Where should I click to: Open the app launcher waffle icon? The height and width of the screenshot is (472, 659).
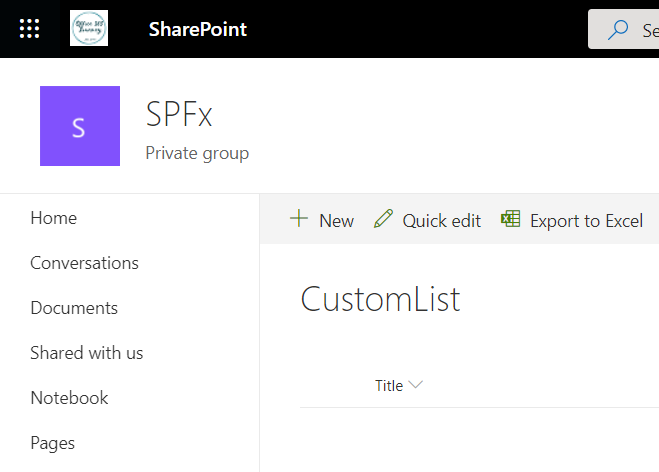[29, 29]
